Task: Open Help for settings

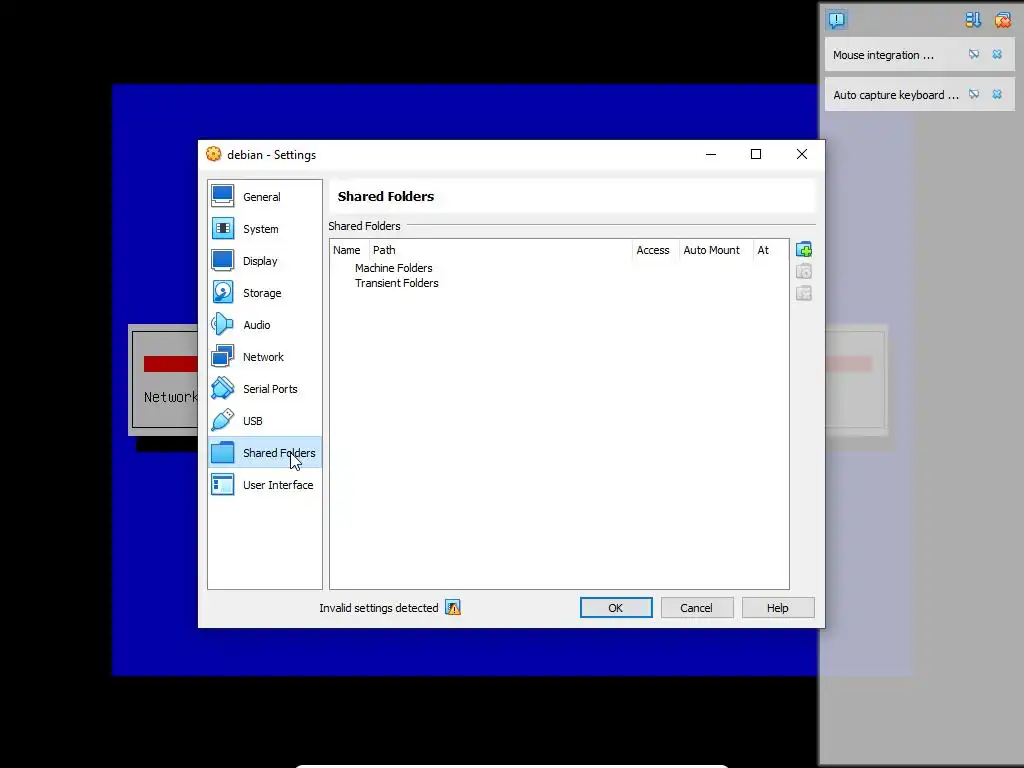Action: click(778, 607)
